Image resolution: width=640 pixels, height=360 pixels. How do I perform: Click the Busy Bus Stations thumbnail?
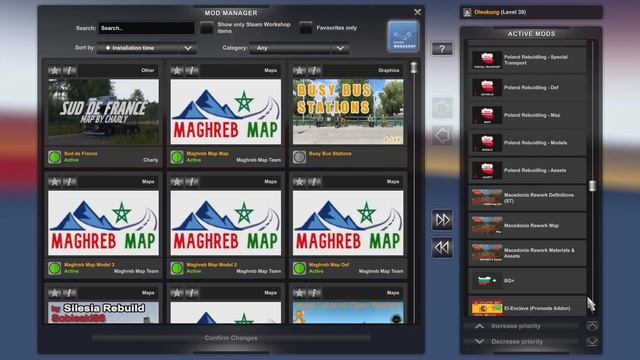(x=348, y=112)
